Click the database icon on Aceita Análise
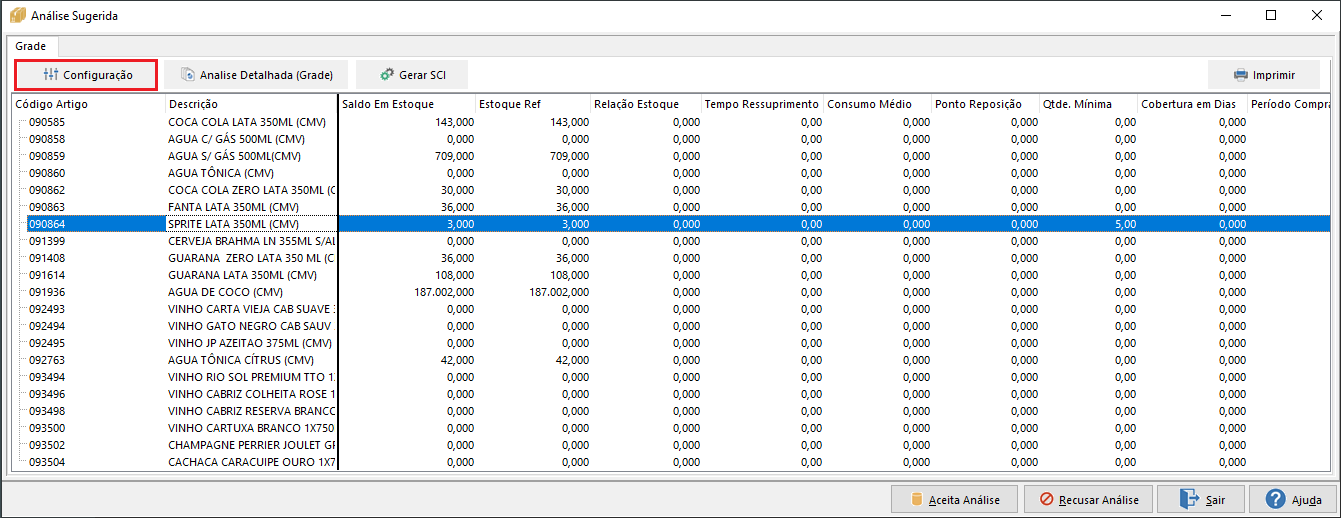Viewport: 1341px width, 518px height. (x=916, y=499)
